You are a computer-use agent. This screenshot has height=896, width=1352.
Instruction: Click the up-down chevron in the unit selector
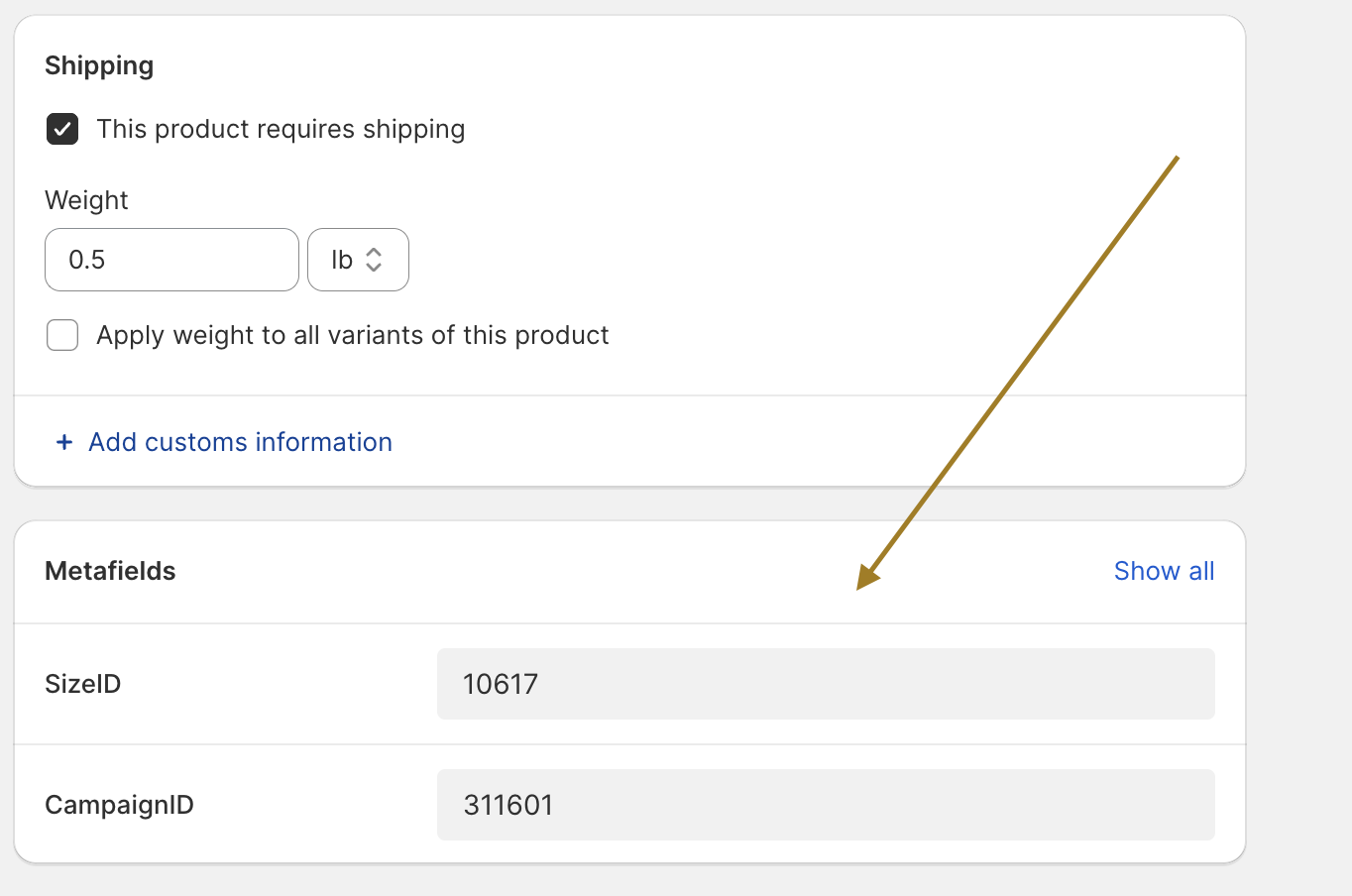tap(374, 260)
